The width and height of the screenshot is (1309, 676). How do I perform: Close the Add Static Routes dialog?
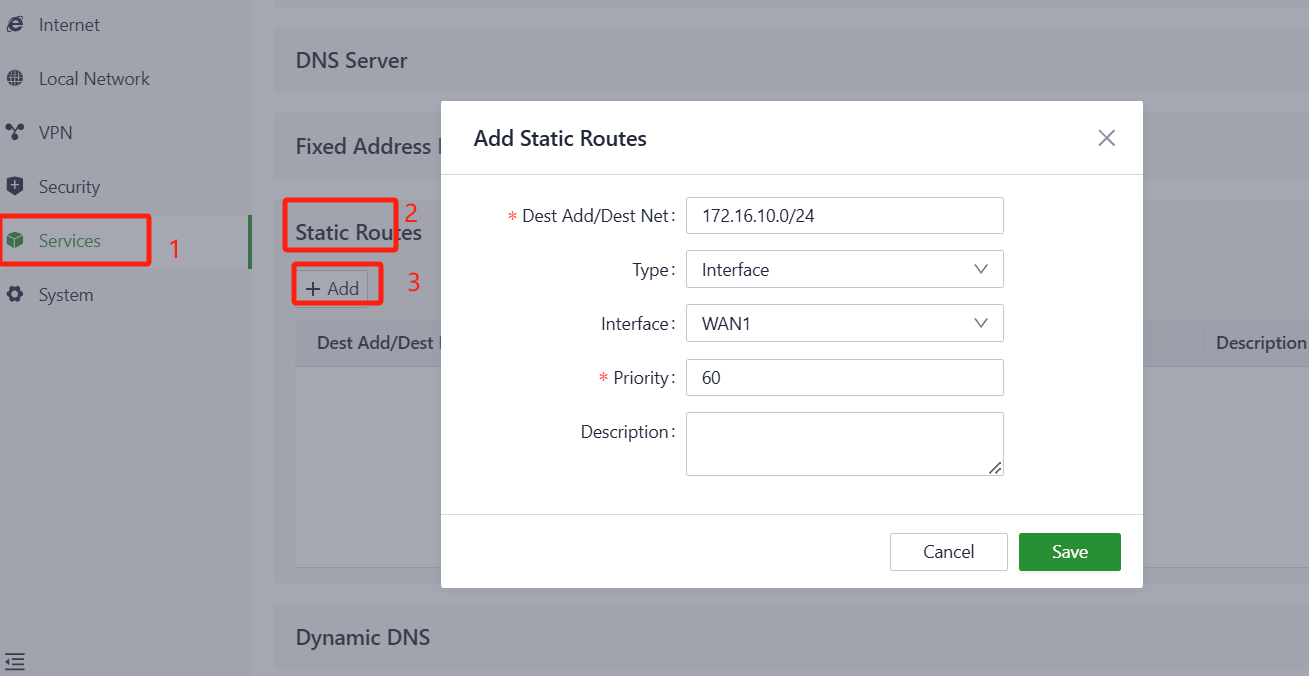[x=1106, y=138]
